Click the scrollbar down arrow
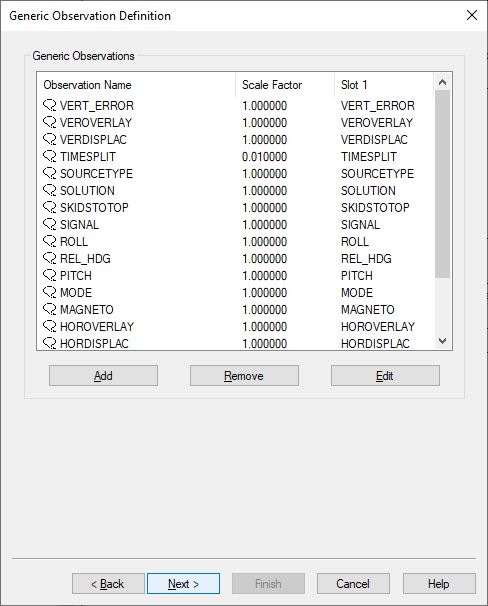 tap(442, 341)
